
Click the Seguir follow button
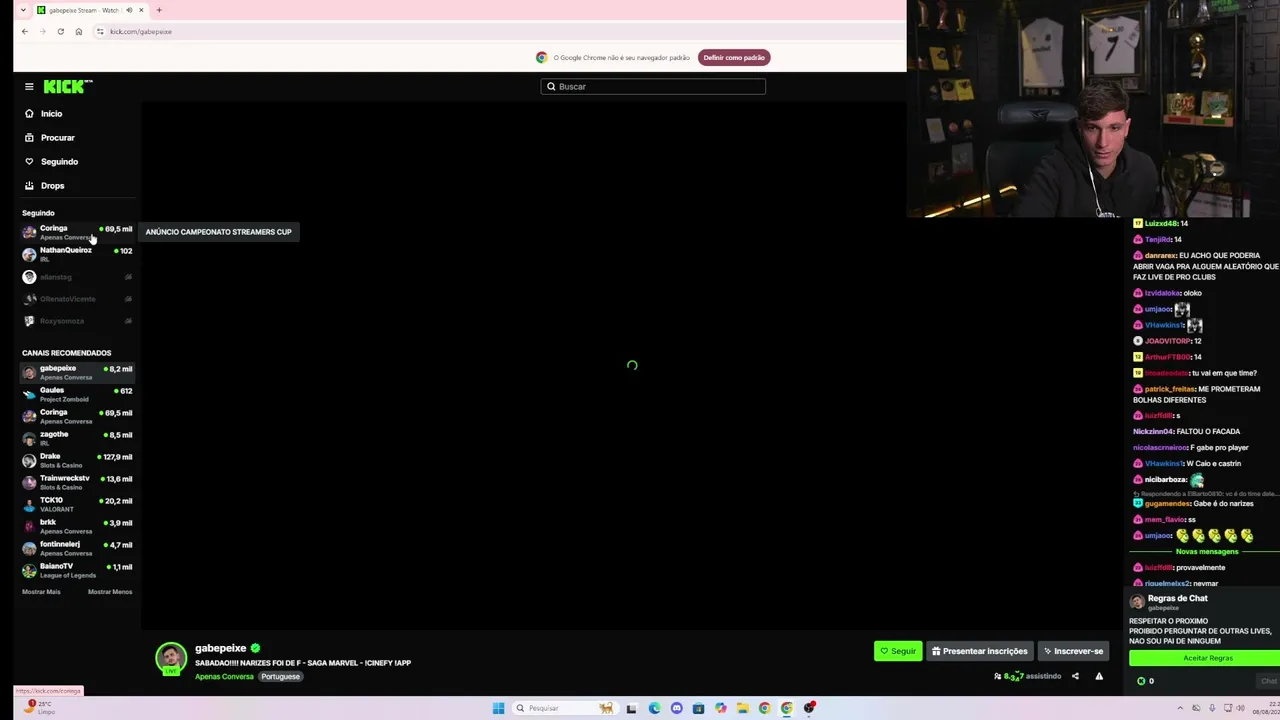pos(898,651)
